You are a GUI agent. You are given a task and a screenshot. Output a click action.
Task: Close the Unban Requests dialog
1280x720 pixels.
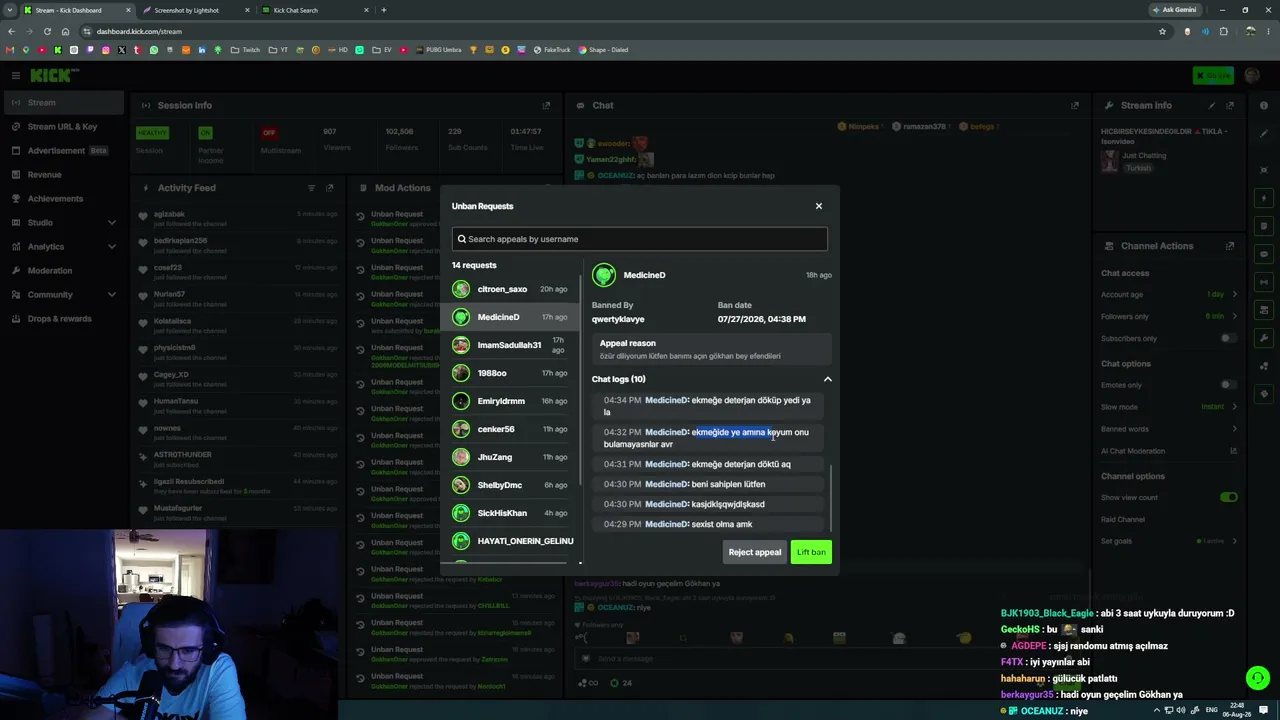(818, 206)
